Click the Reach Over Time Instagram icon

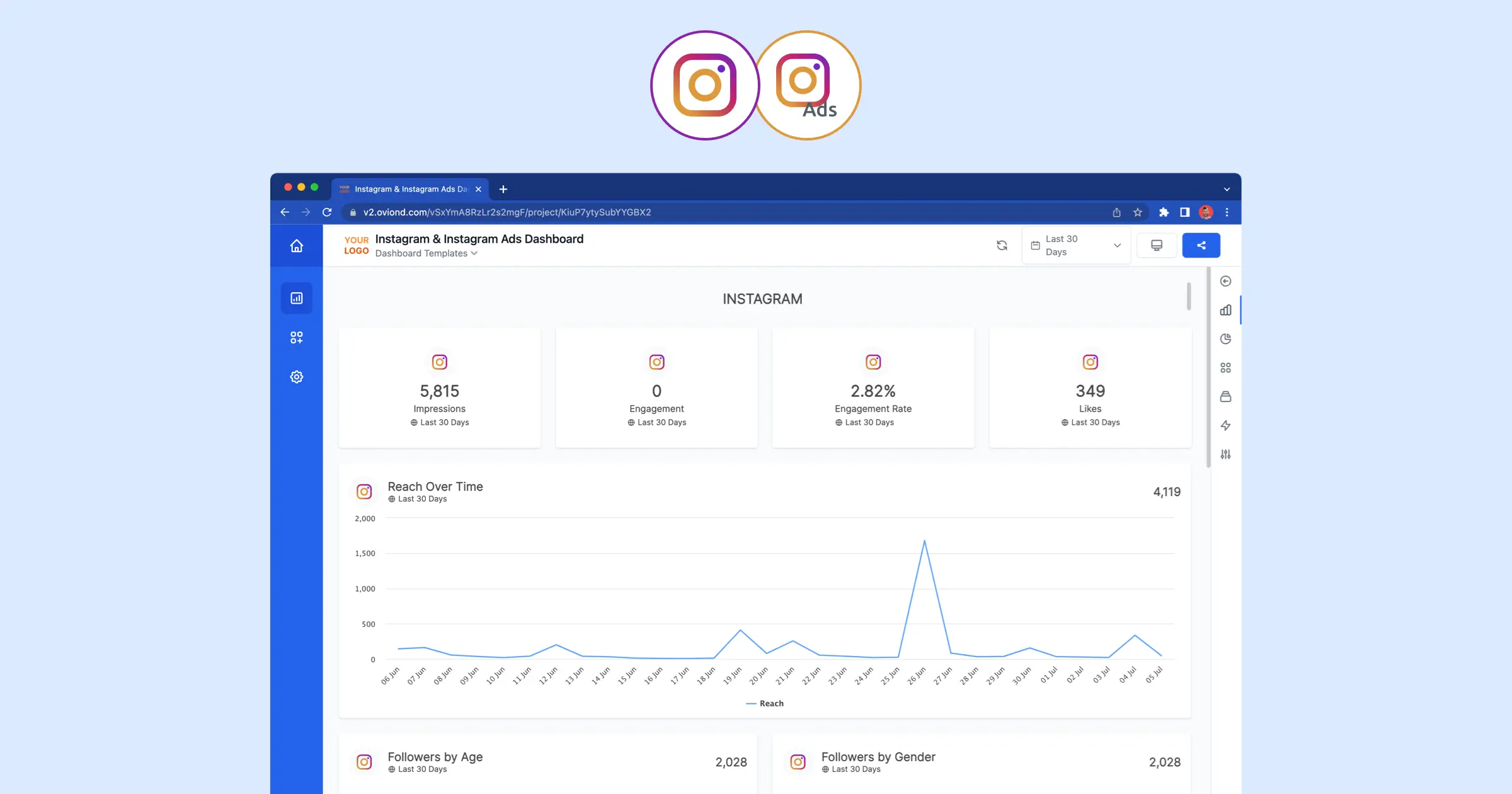[x=364, y=492]
